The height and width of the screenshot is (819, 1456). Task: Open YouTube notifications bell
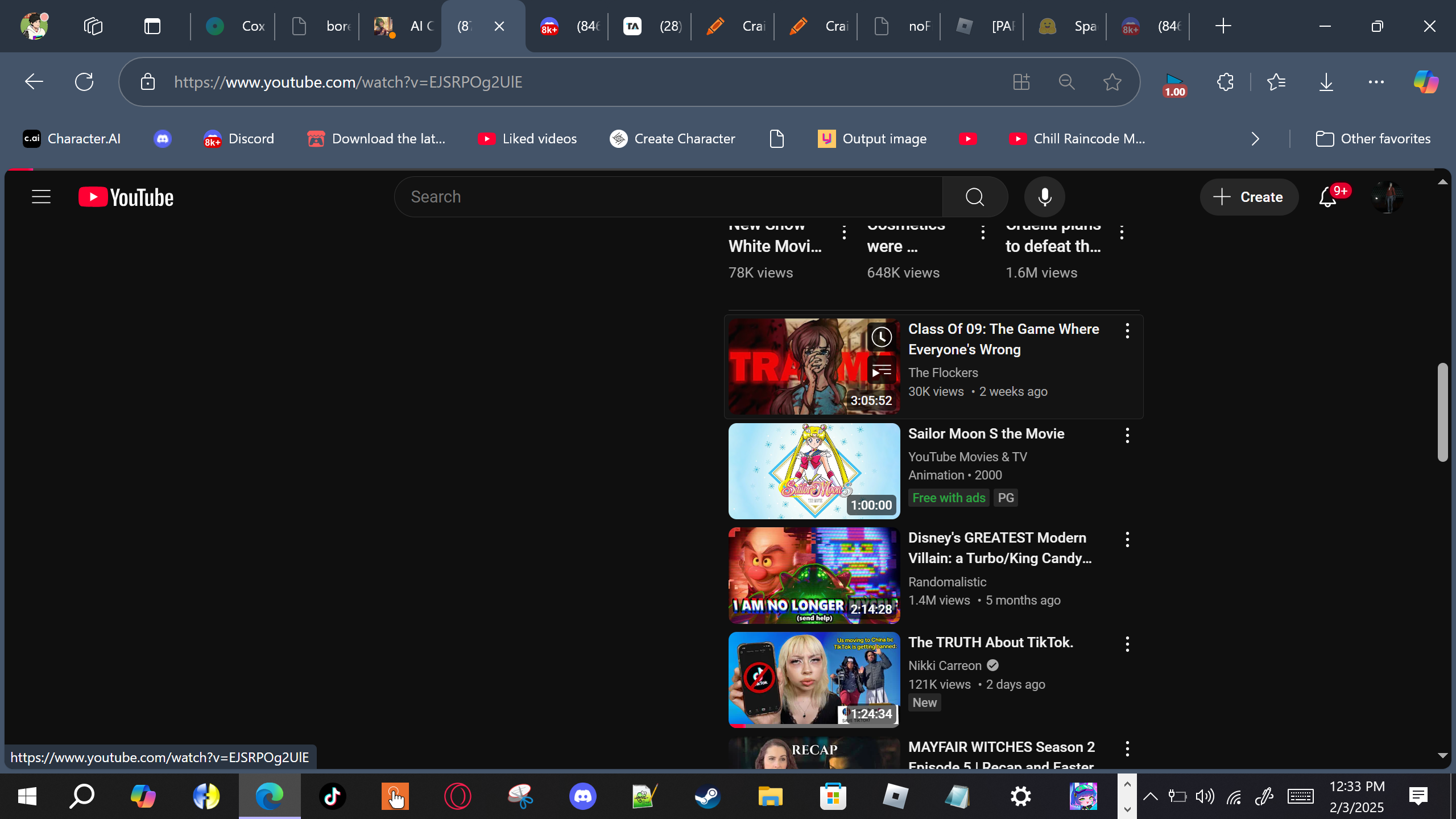coord(1327,197)
